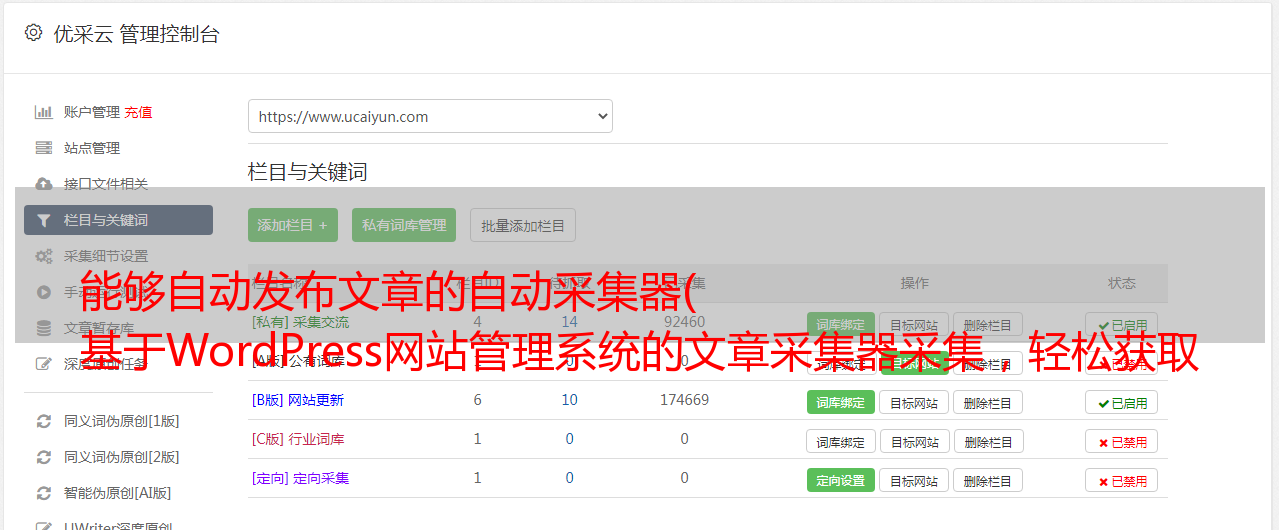1279x530 pixels.
Task: Click the 栏目与关键词 page heading
Action: 307,172
